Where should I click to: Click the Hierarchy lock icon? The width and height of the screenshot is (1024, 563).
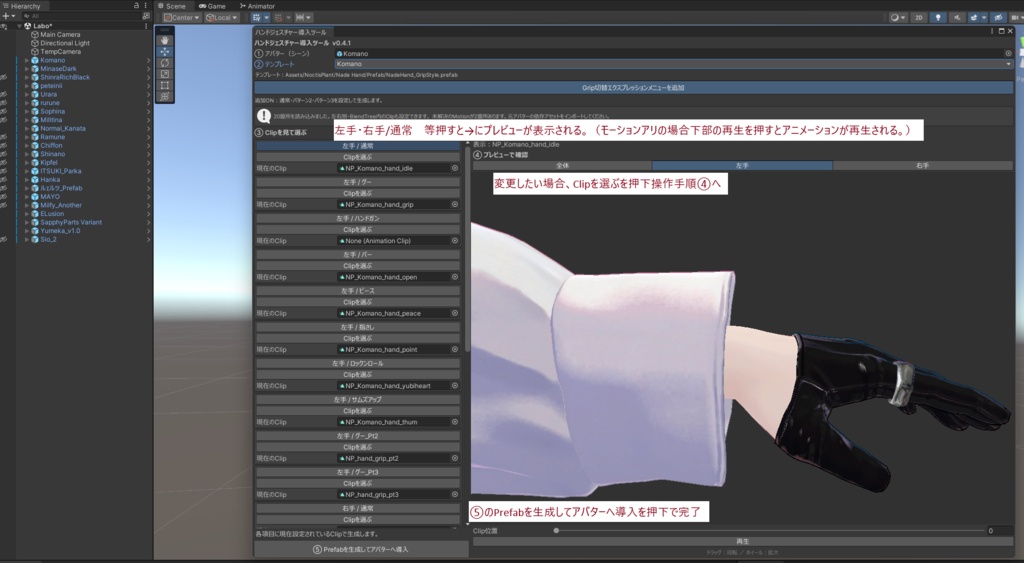[x=136, y=5]
